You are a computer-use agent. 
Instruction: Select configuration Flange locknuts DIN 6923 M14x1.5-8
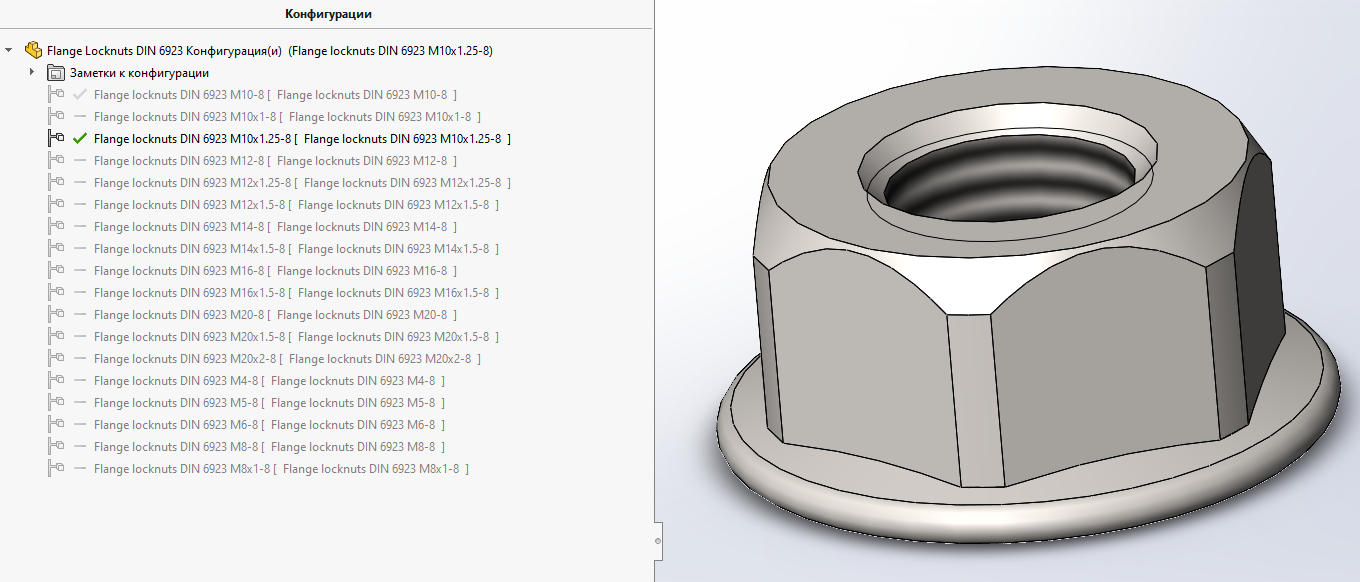click(296, 249)
